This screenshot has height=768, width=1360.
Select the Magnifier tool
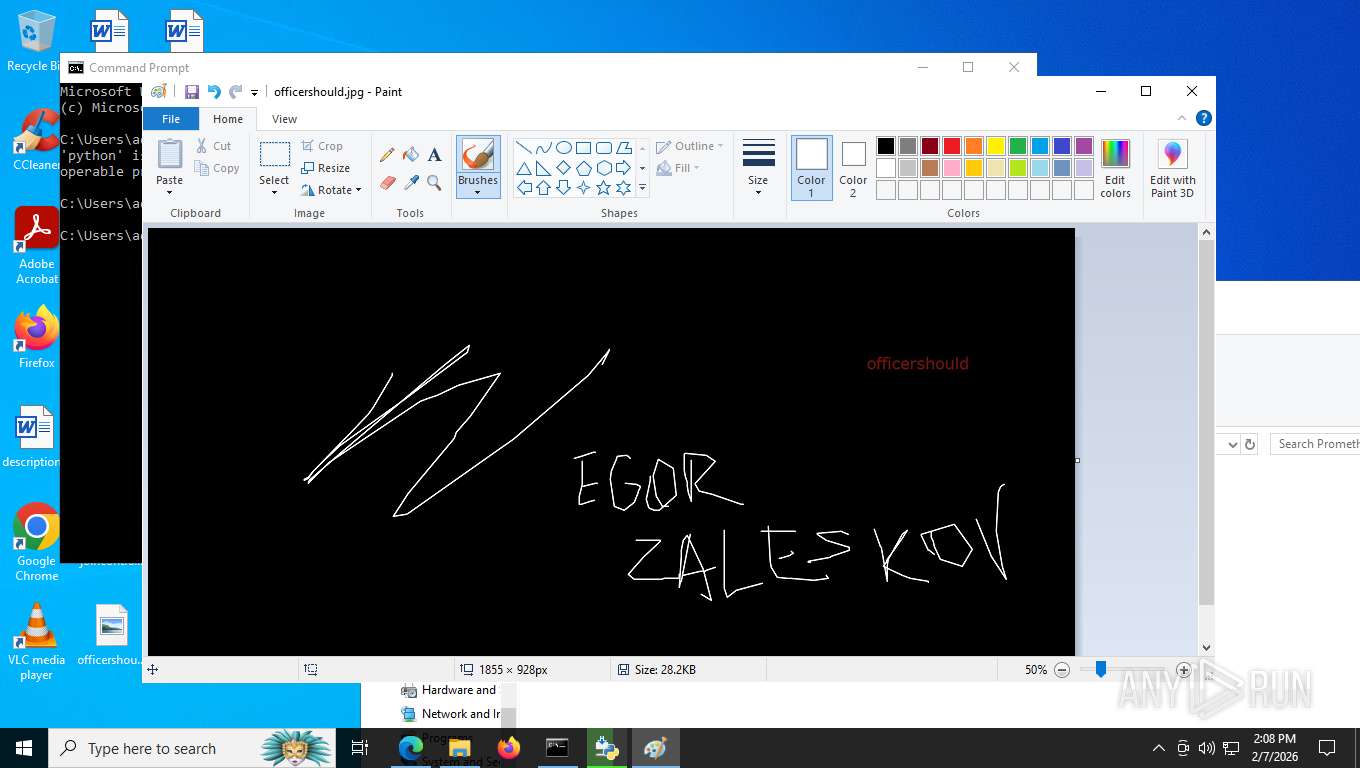434,182
